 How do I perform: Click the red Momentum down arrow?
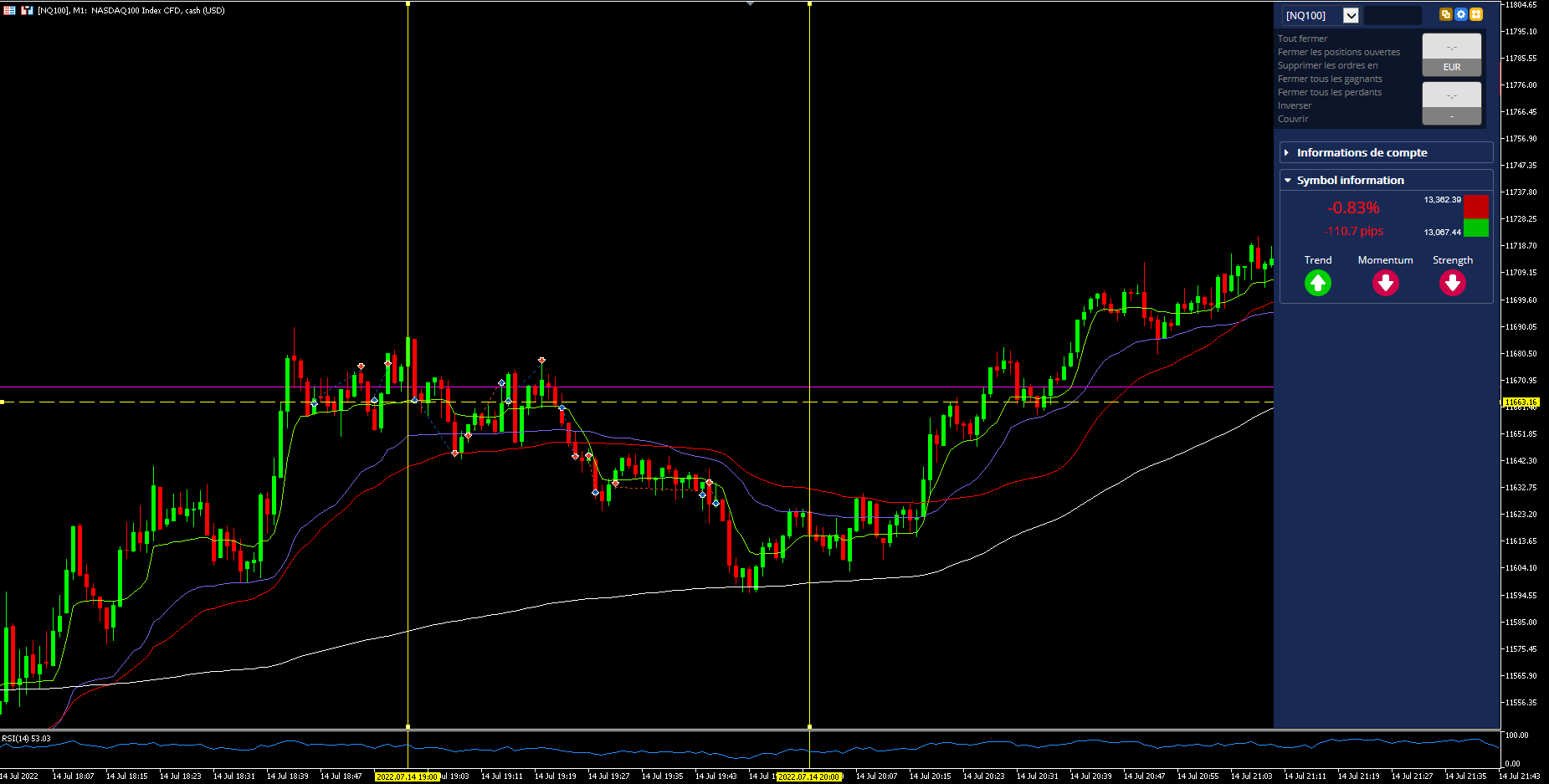click(1386, 284)
